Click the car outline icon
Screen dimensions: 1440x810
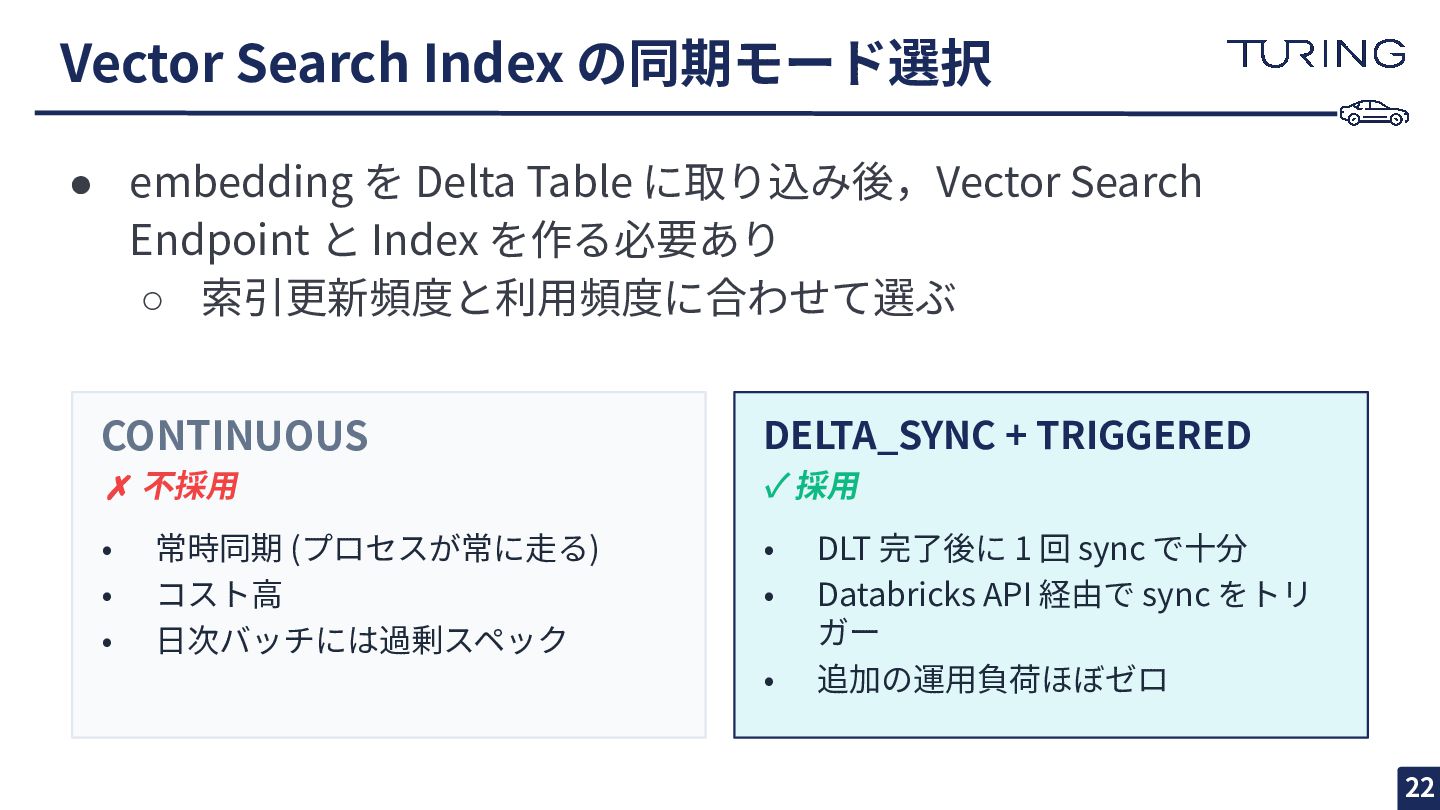pyautogui.click(x=1374, y=113)
